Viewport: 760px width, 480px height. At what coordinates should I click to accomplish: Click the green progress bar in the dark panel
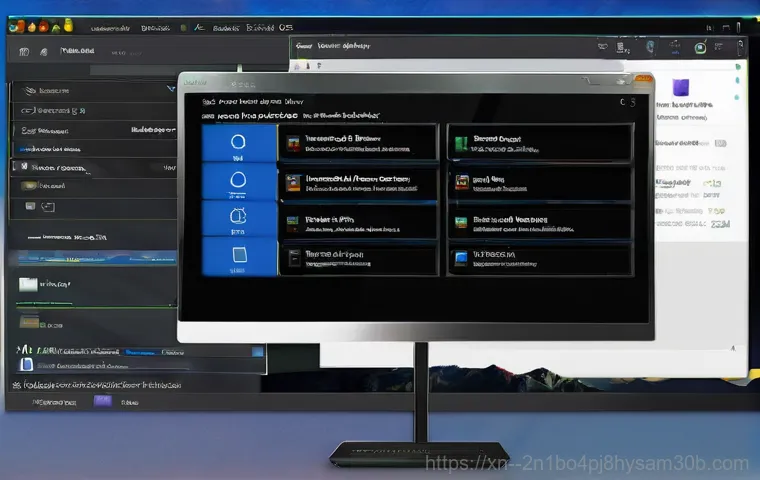[x=95, y=305]
